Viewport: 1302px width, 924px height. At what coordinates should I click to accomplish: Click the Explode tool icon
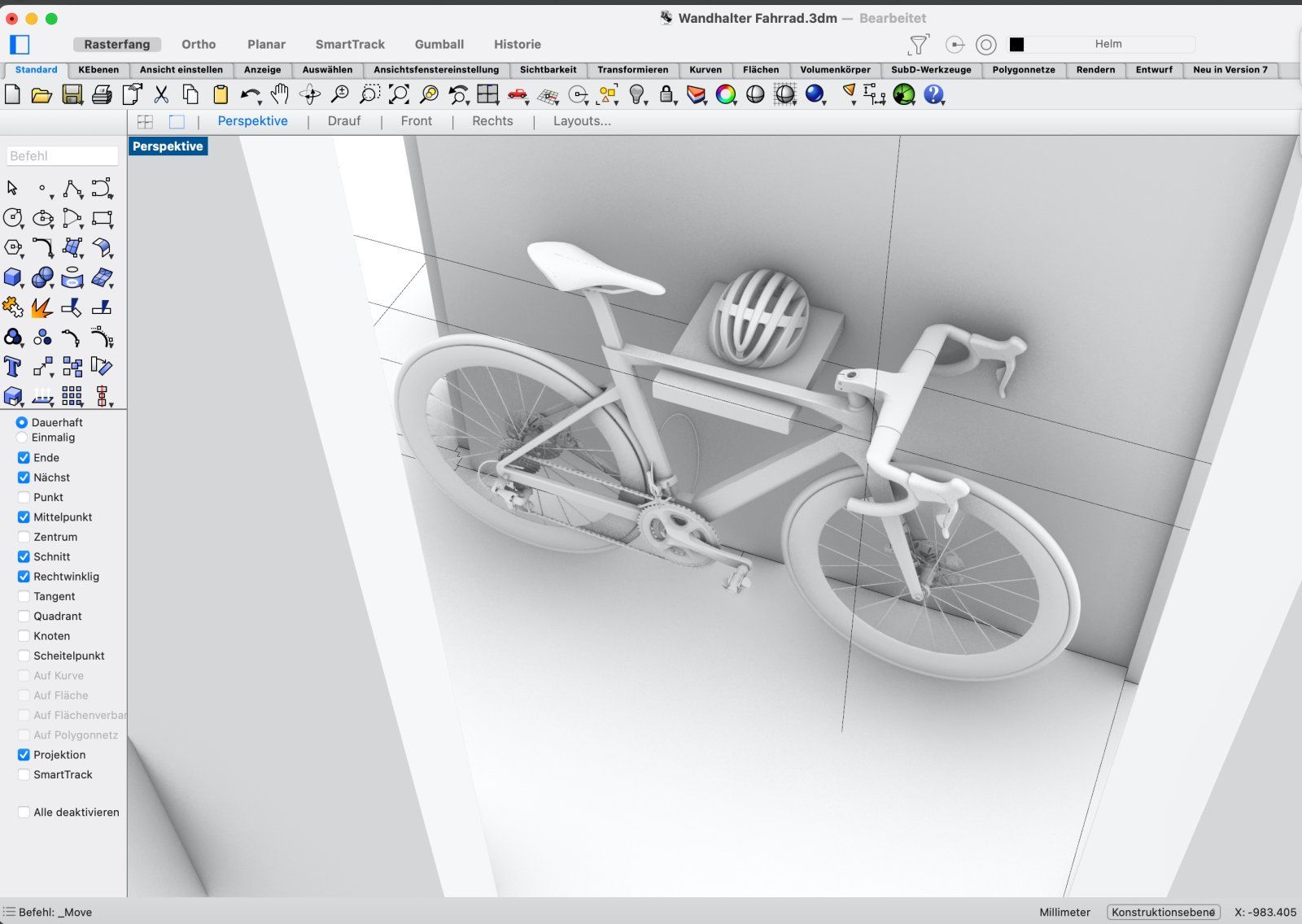click(x=42, y=307)
